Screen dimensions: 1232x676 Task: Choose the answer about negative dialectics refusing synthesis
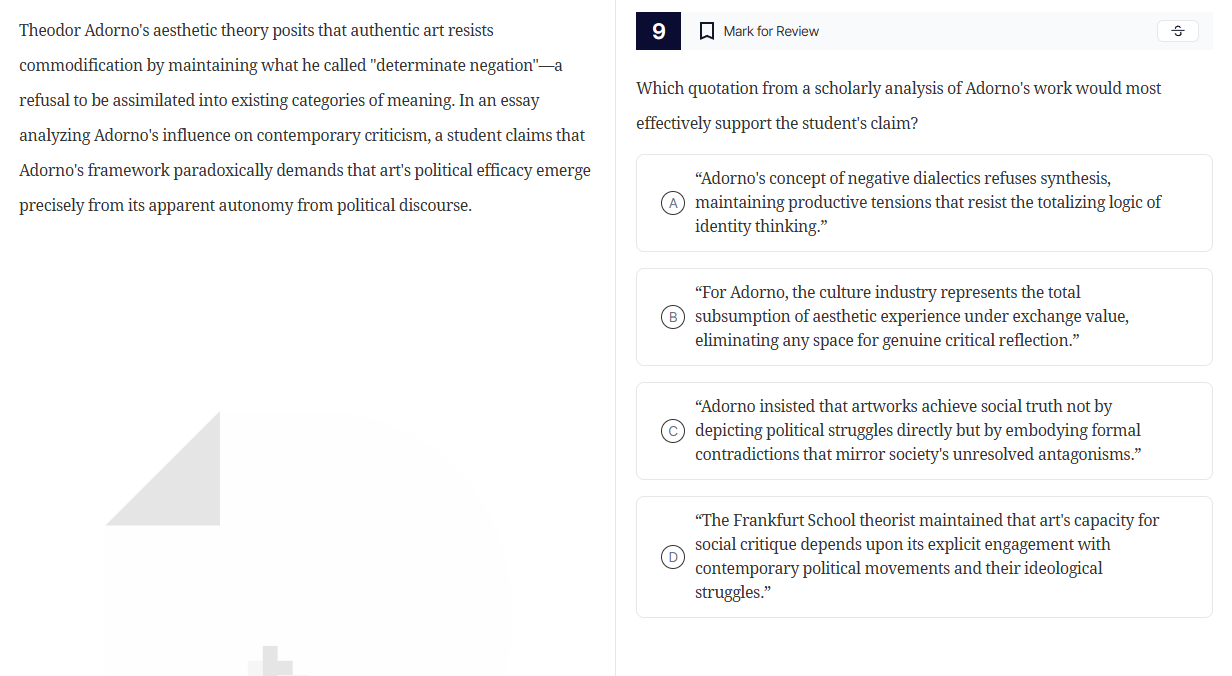[x=927, y=203]
